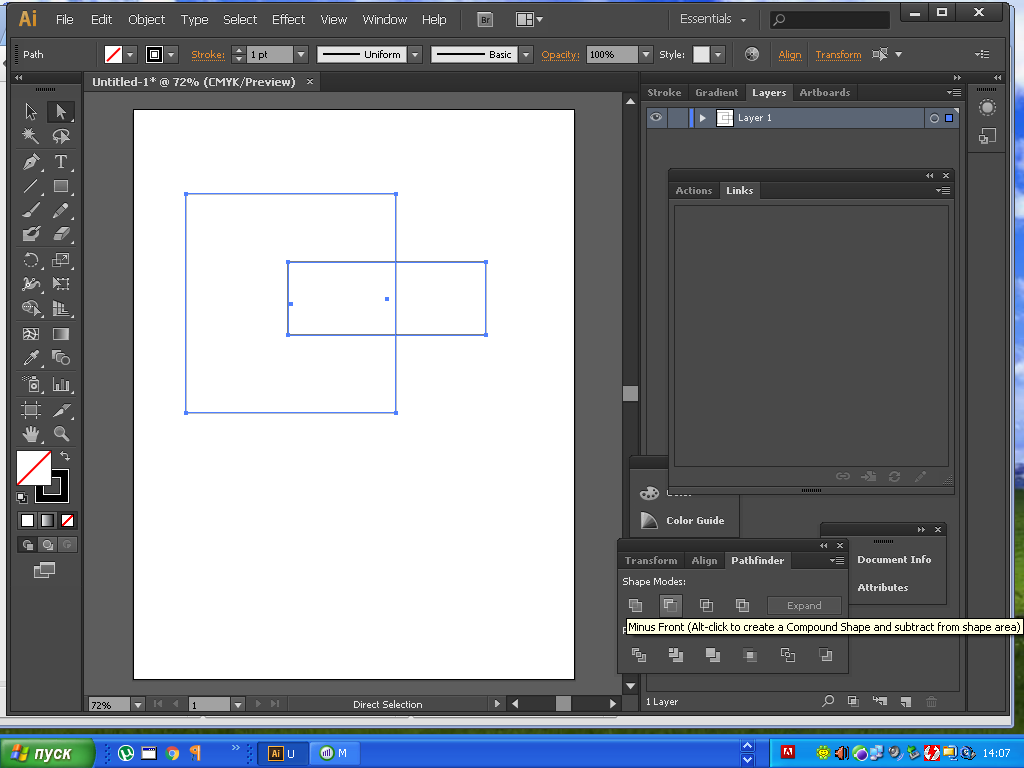Click the Unite shape mode icon
This screenshot has height=768, width=1024.
pos(635,605)
